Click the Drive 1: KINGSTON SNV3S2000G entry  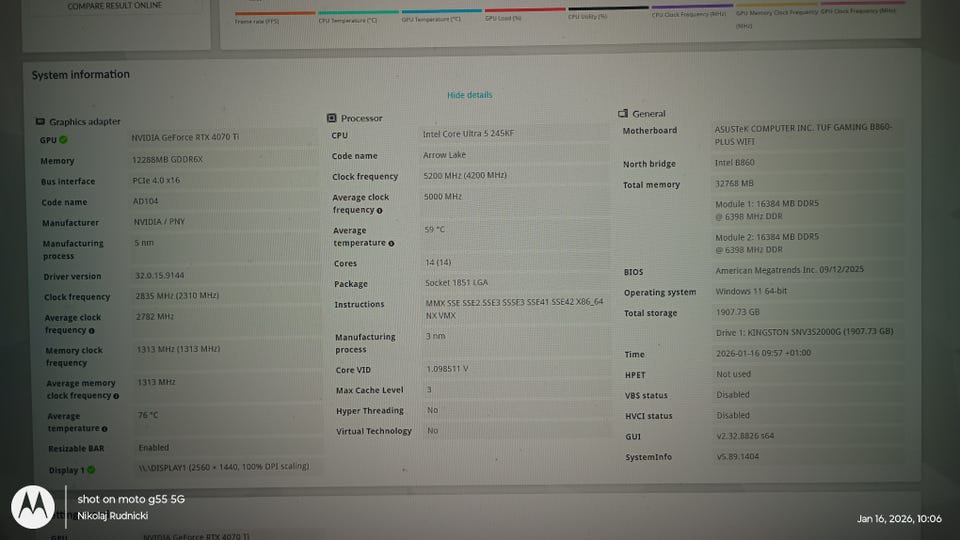(804, 332)
